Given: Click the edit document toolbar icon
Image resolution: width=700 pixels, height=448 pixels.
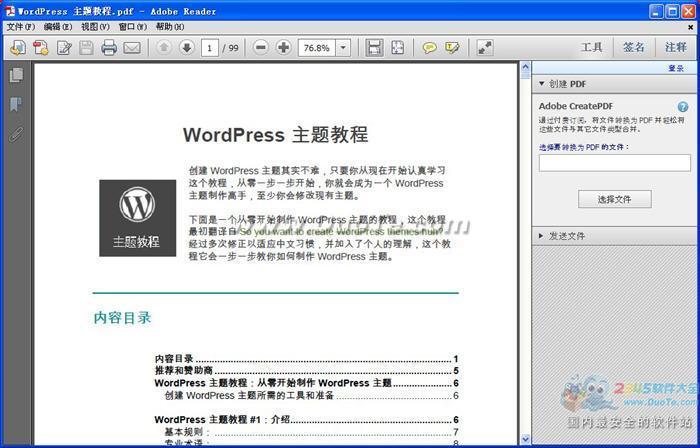Looking at the screenshot, I should click(64, 47).
